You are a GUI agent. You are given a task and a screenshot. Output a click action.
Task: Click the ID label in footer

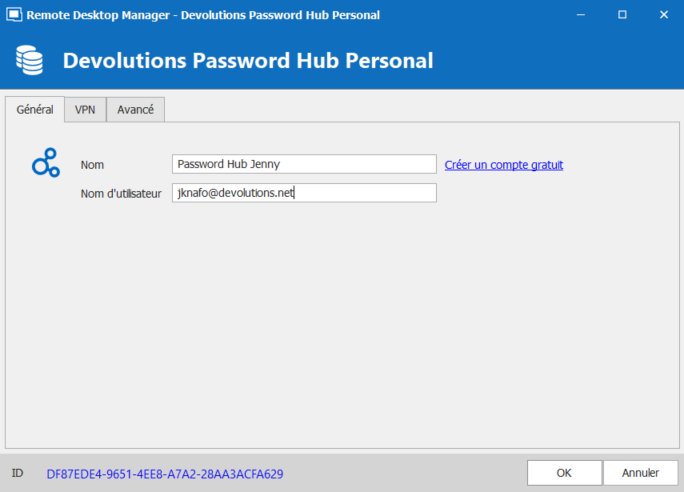tap(17, 473)
